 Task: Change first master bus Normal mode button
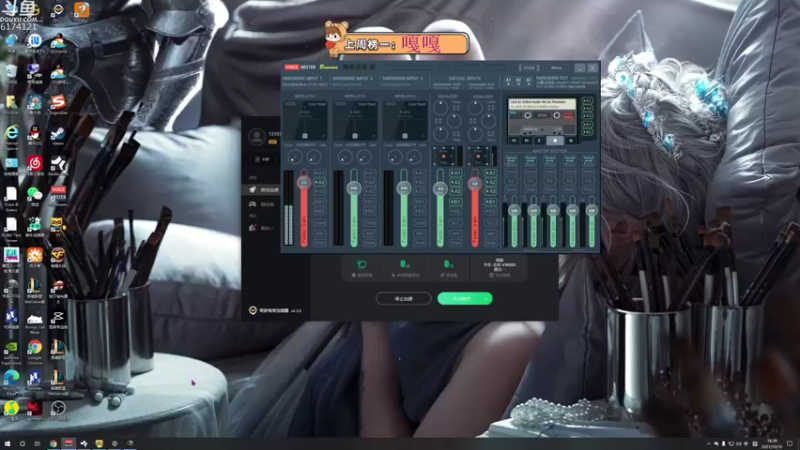click(511, 160)
